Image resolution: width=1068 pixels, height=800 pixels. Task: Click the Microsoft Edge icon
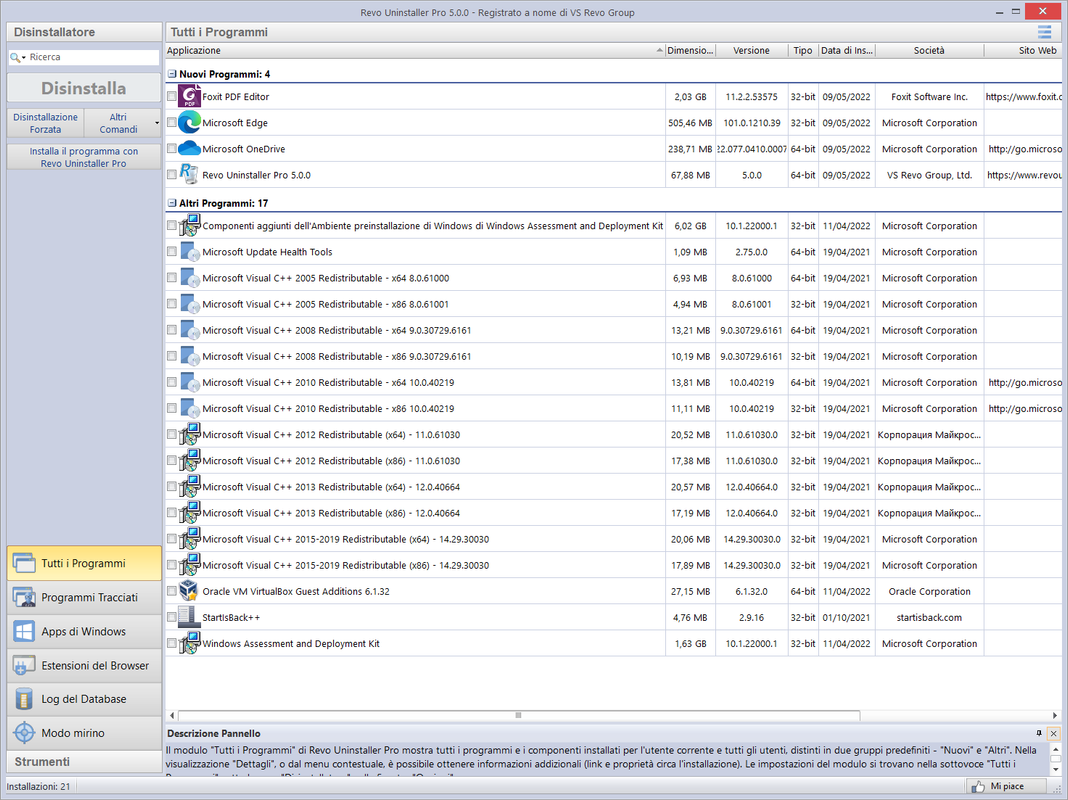[189, 122]
